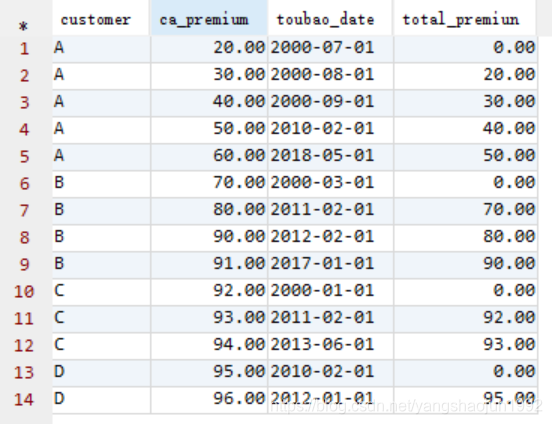This screenshot has height=424, width=552.
Task: Click date cell 2000-08-01
Action: pos(330,76)
